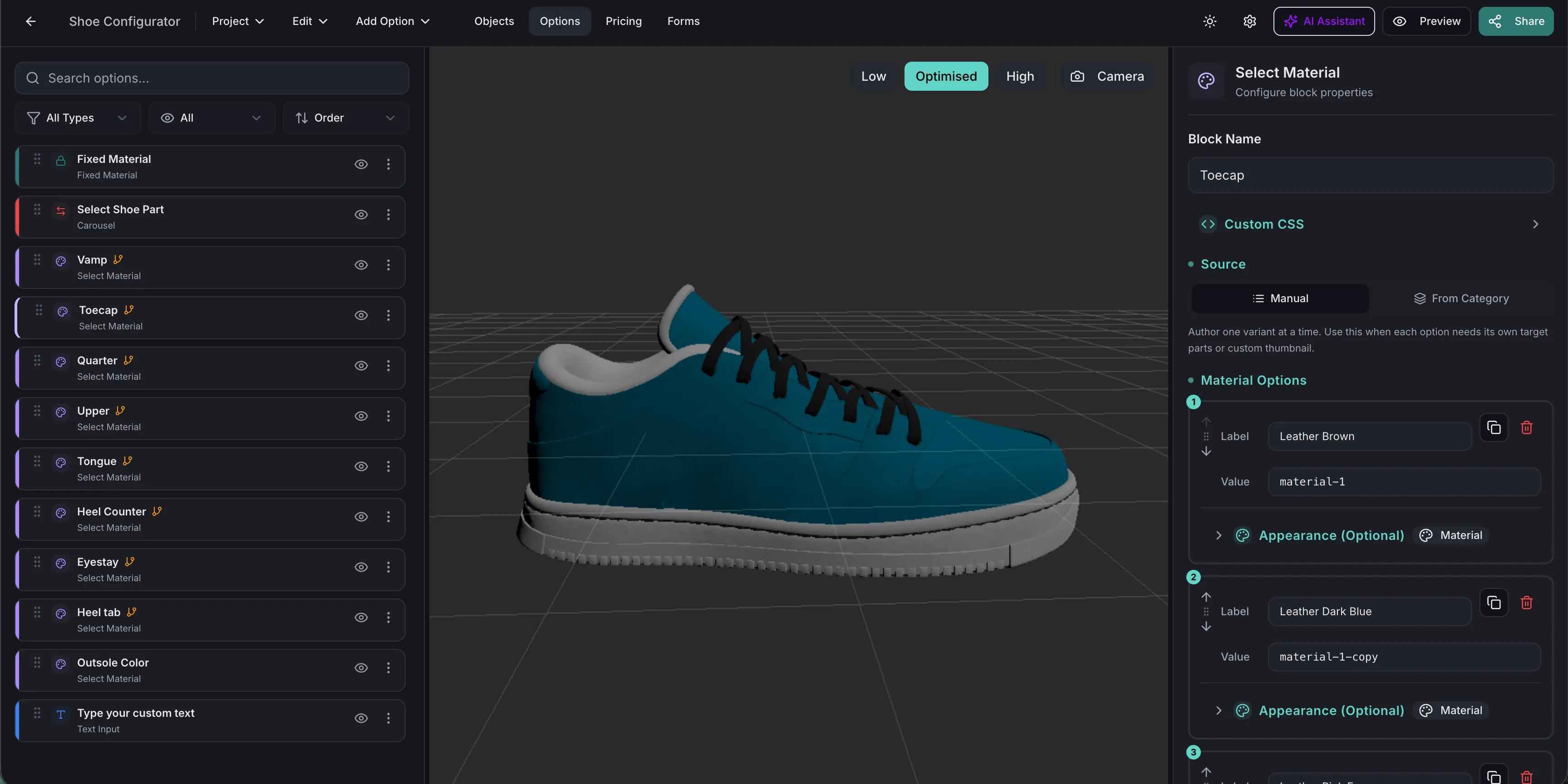Open the All Types filter dropdown

click(77, 118)
